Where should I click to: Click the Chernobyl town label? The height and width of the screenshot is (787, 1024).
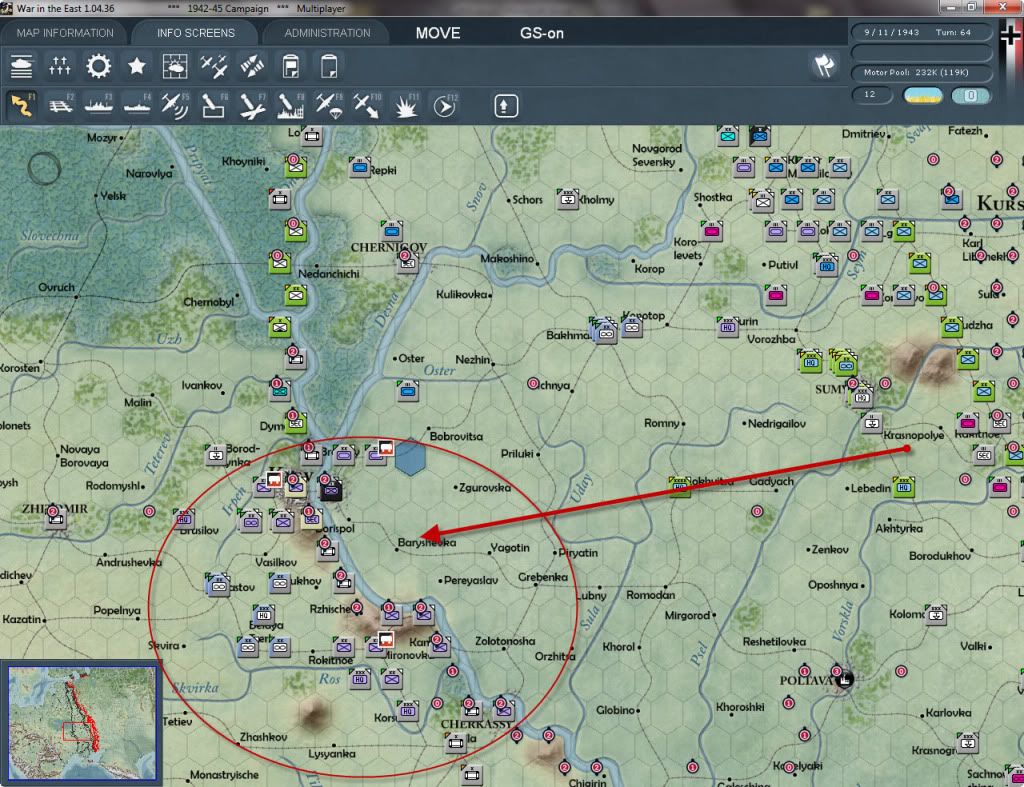(208, 302)
